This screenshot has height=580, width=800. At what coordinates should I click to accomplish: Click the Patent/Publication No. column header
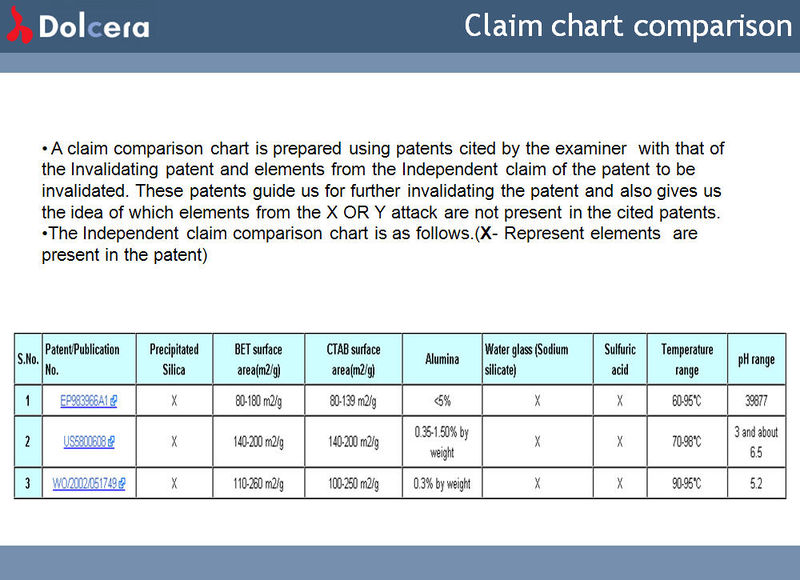coord(83,359)
